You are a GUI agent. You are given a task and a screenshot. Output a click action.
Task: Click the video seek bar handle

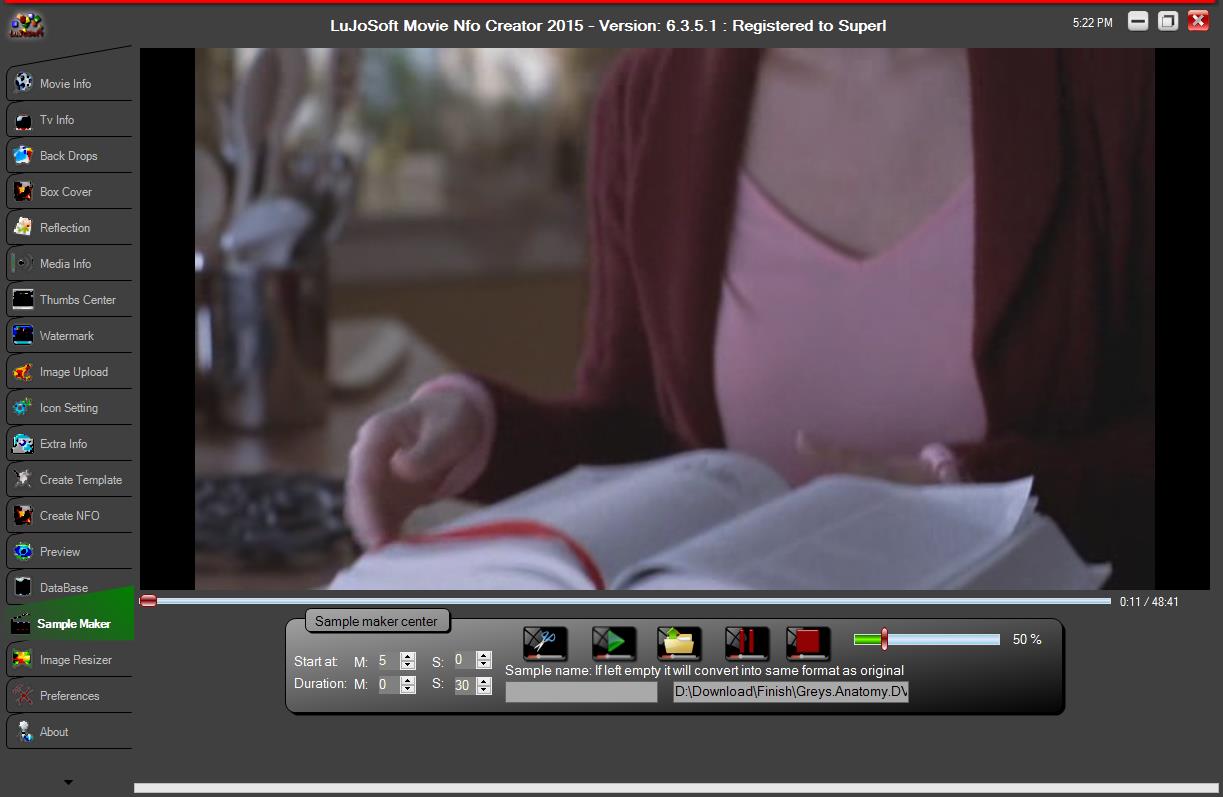148,601
